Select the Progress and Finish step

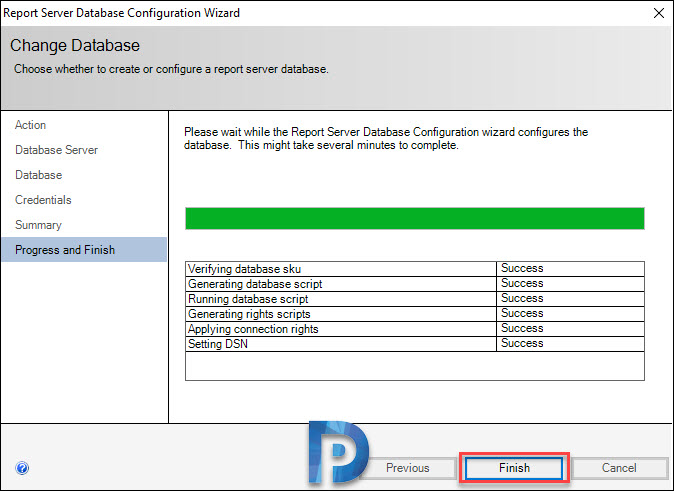84,249
